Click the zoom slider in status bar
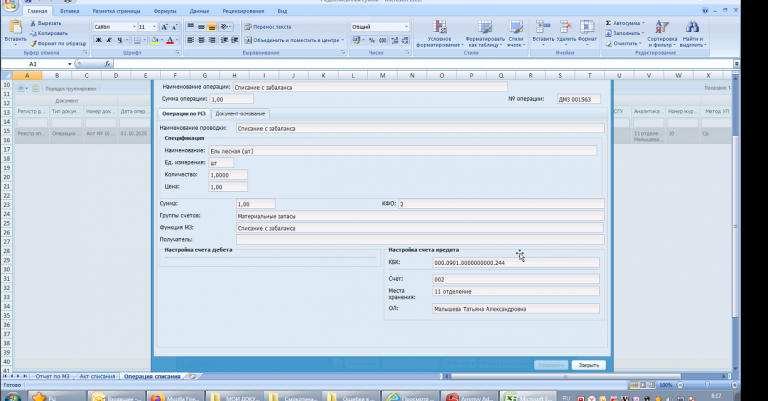This screenshot has height=401, width=768. click(707, 385)
